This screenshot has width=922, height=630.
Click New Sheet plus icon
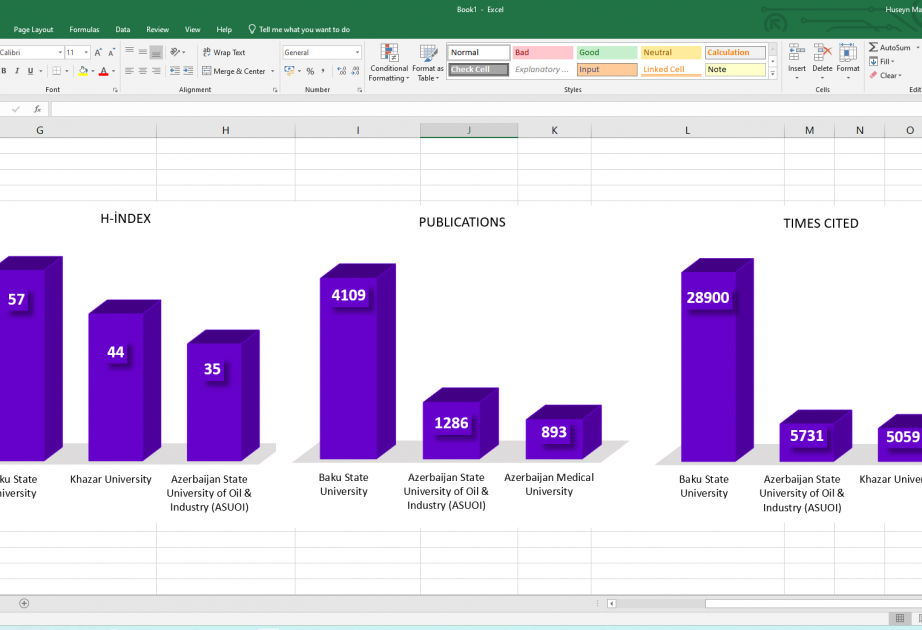click(24, 603)
